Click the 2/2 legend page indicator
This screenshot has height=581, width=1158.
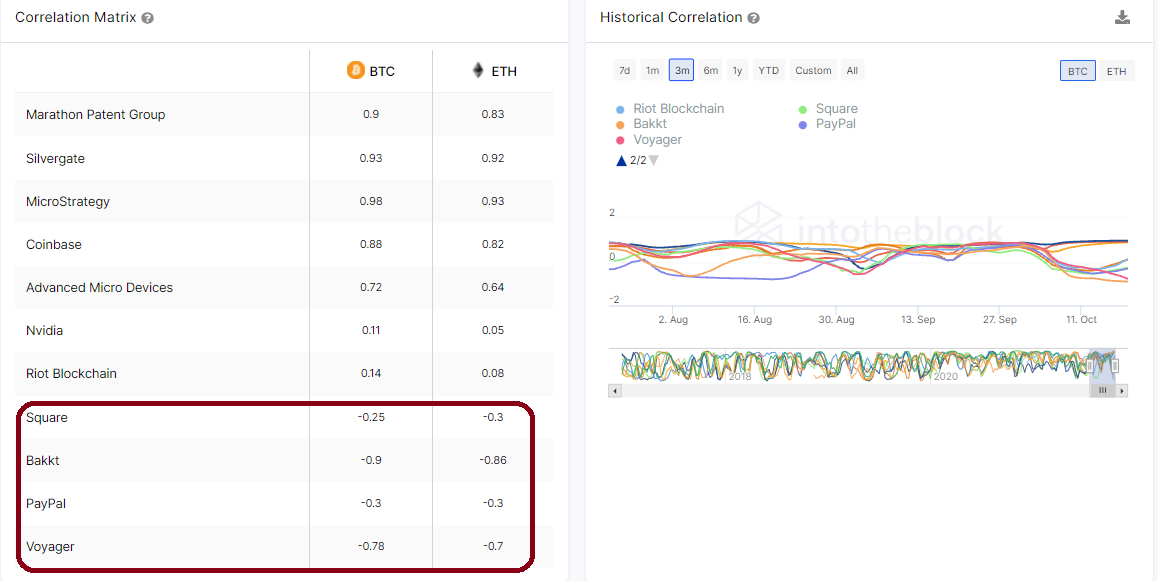(637, 160)
